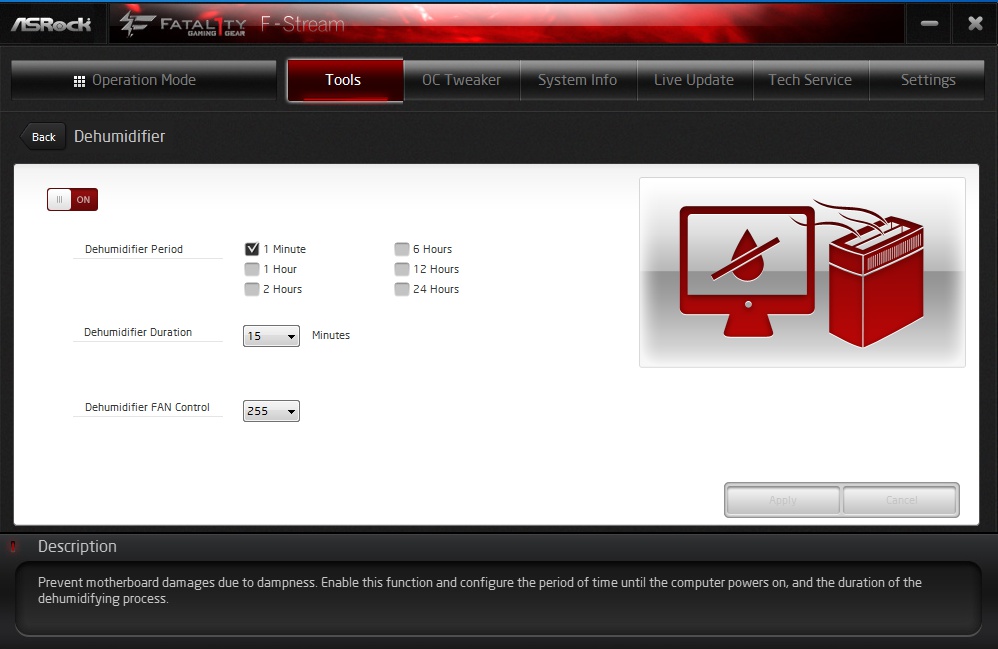This screenshot has height=649, width=998.
Task: Select the 6 Hours period checkbox
Action: 402,249
